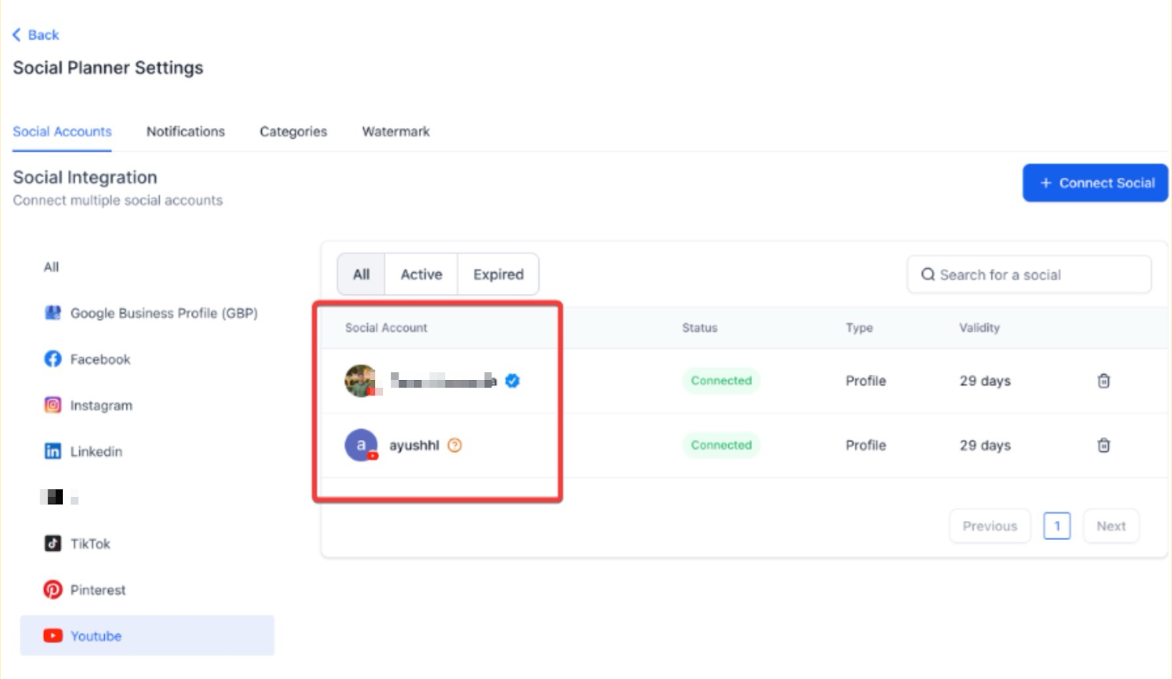
Task: Click the Linkedin icon in sidebar
Action: tap(53, 451)
